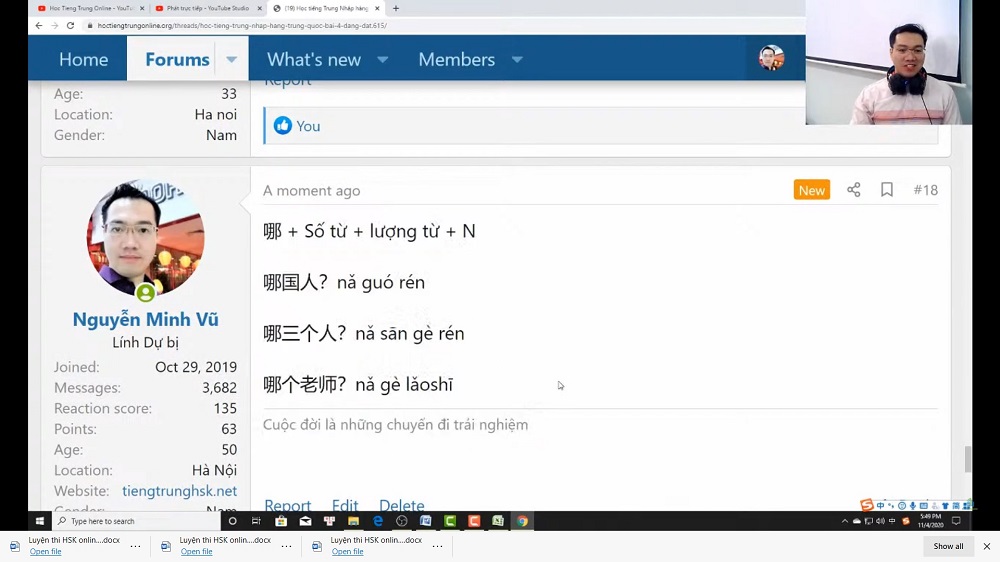Click post number #18 permalink
The image size is (1000, 562).
click(925, 189)
